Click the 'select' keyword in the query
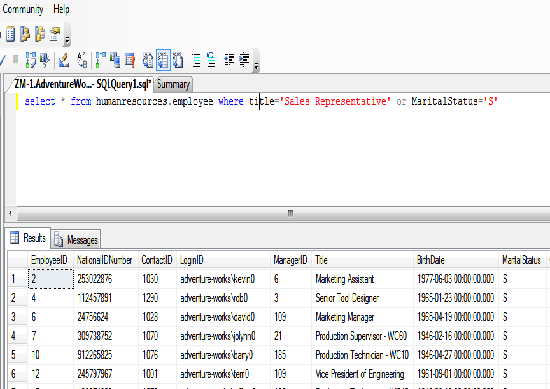Screen dimensions: 550x389 40,101
